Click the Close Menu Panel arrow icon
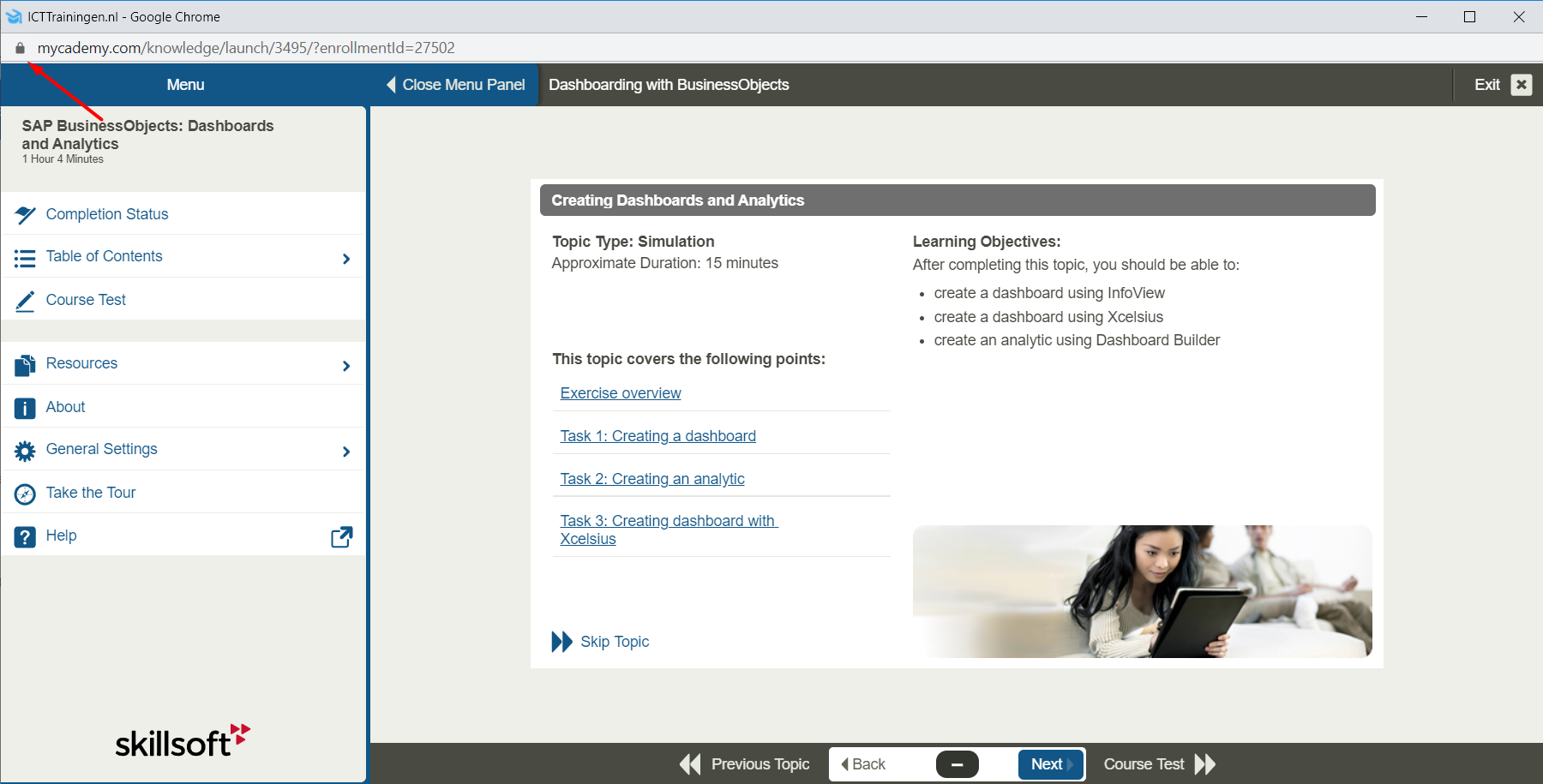 (x=391, y=85)
